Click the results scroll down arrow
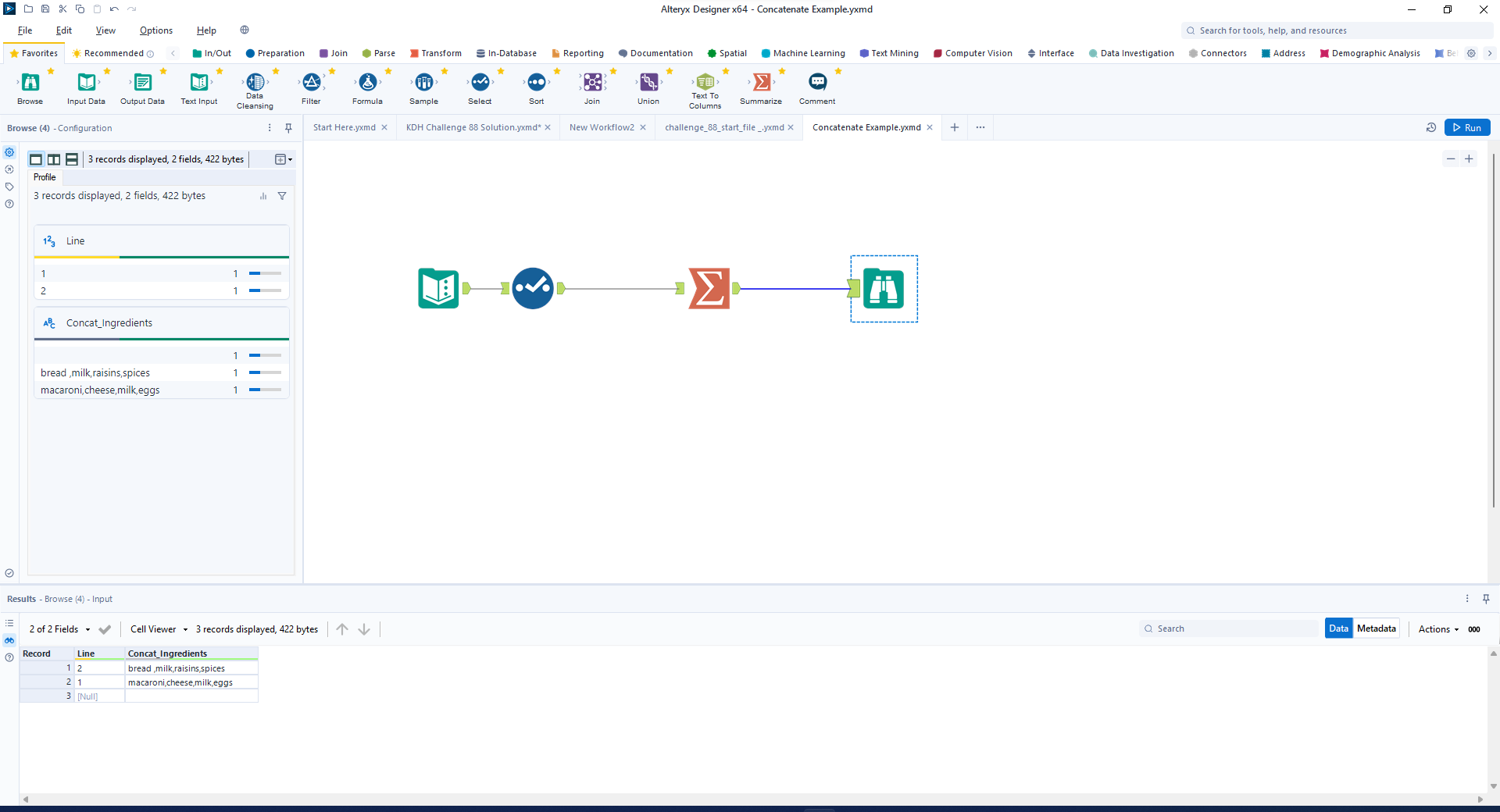Image resolution: width=1500 pixels, height=812 pixels. [1494, 786]
